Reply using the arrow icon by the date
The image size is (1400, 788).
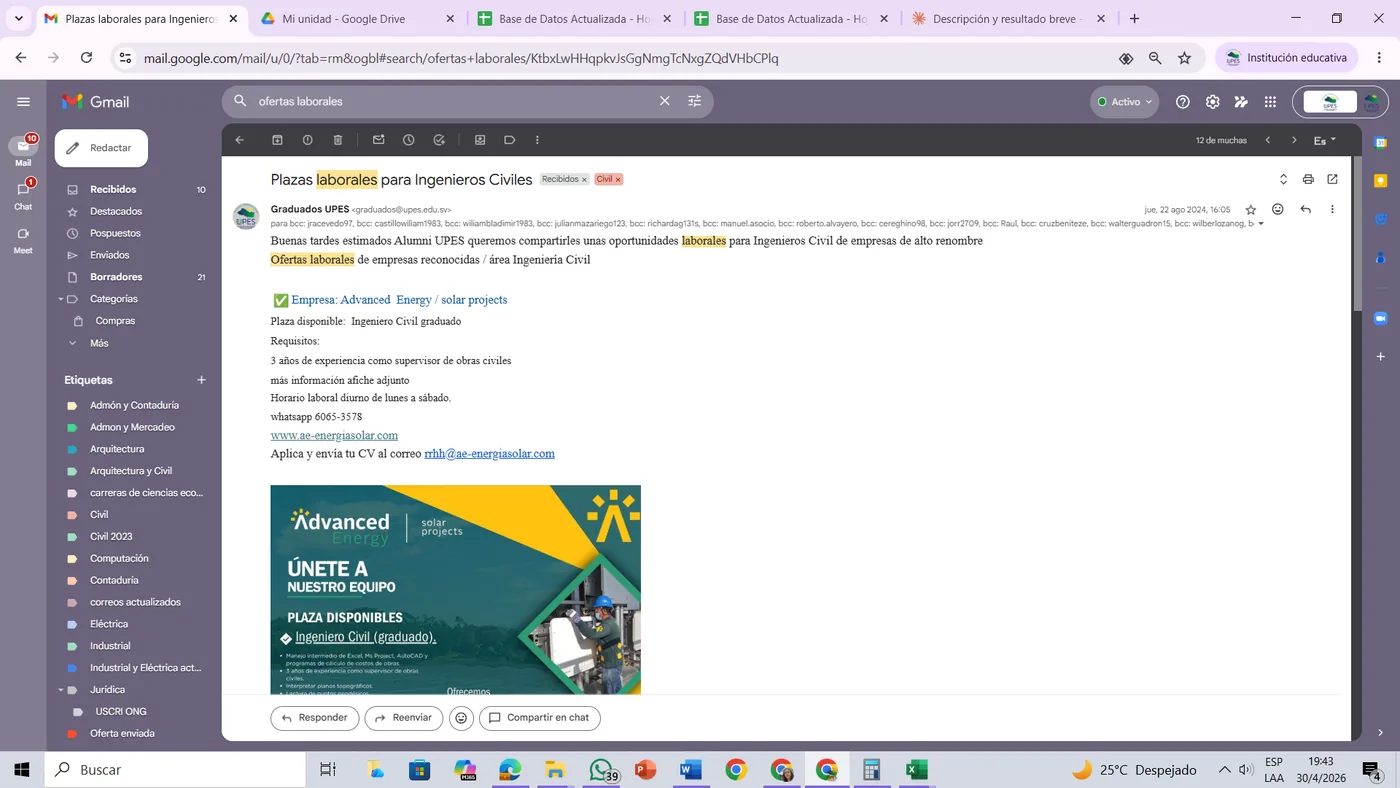[1305, 209]
